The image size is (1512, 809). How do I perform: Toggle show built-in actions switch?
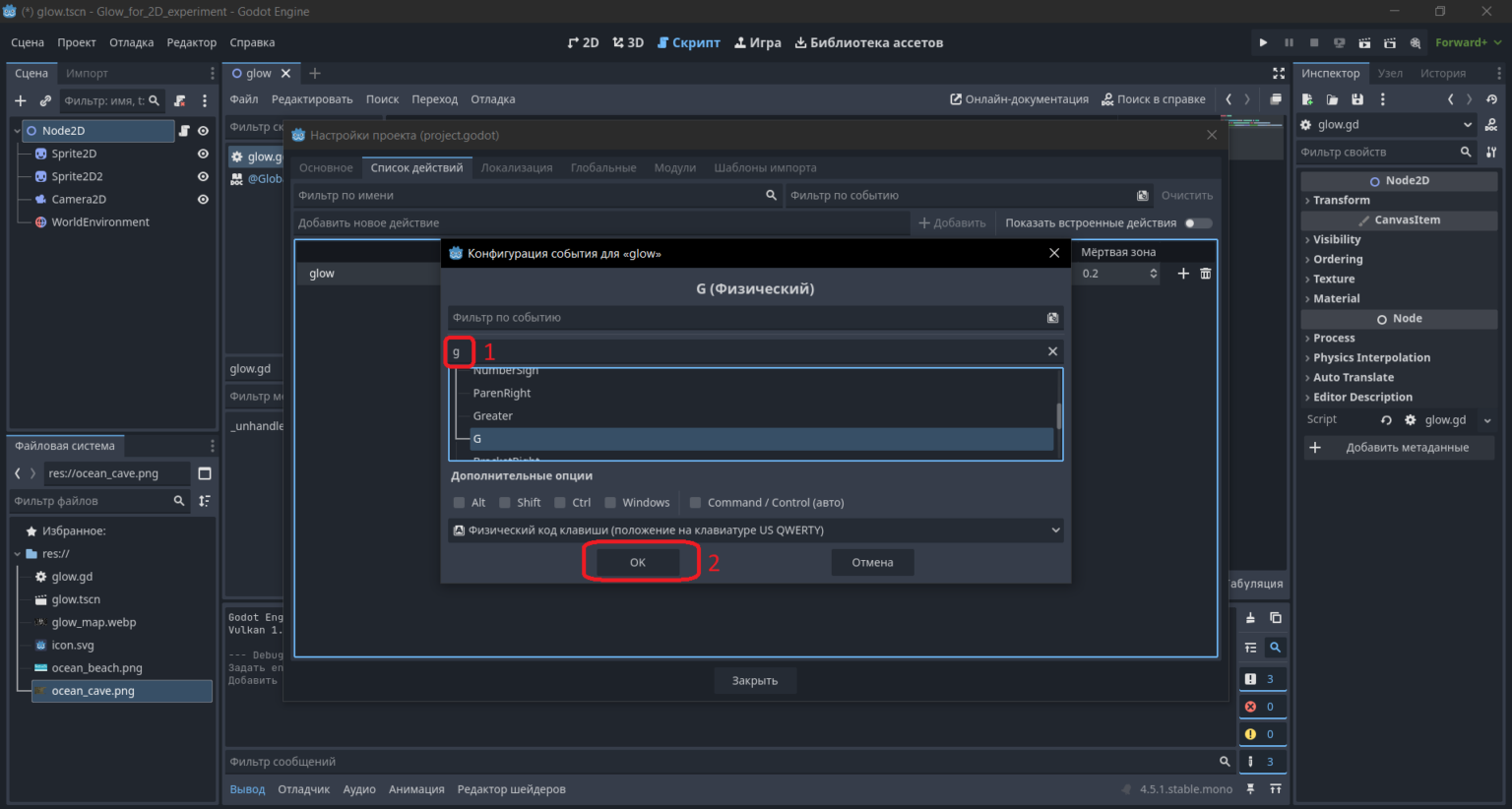1198,223
